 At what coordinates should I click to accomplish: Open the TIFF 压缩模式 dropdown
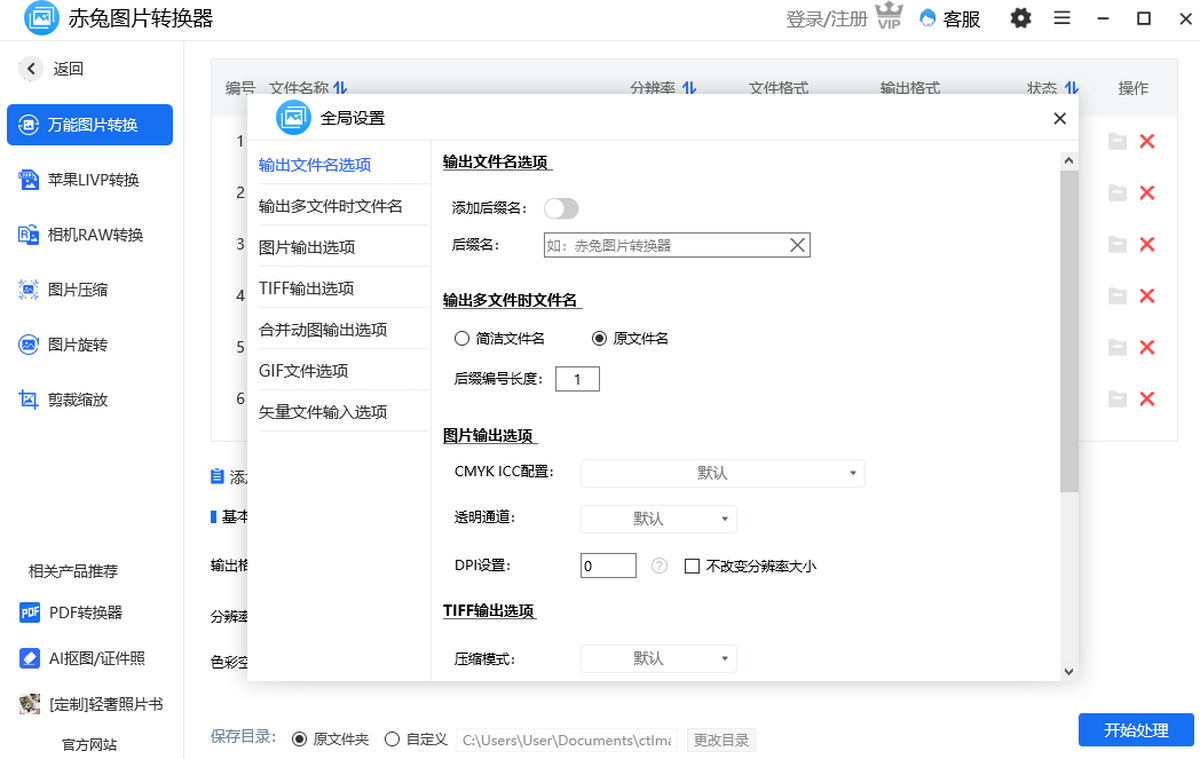point(658,658)
